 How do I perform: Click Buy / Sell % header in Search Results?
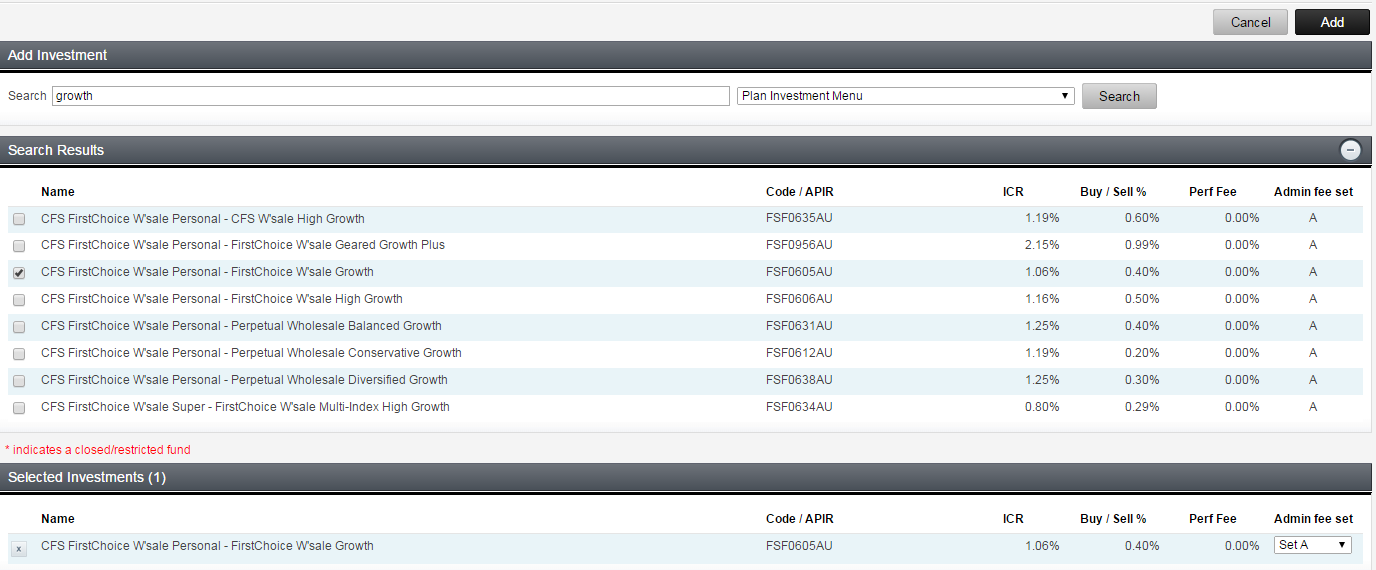[1113, 192]
